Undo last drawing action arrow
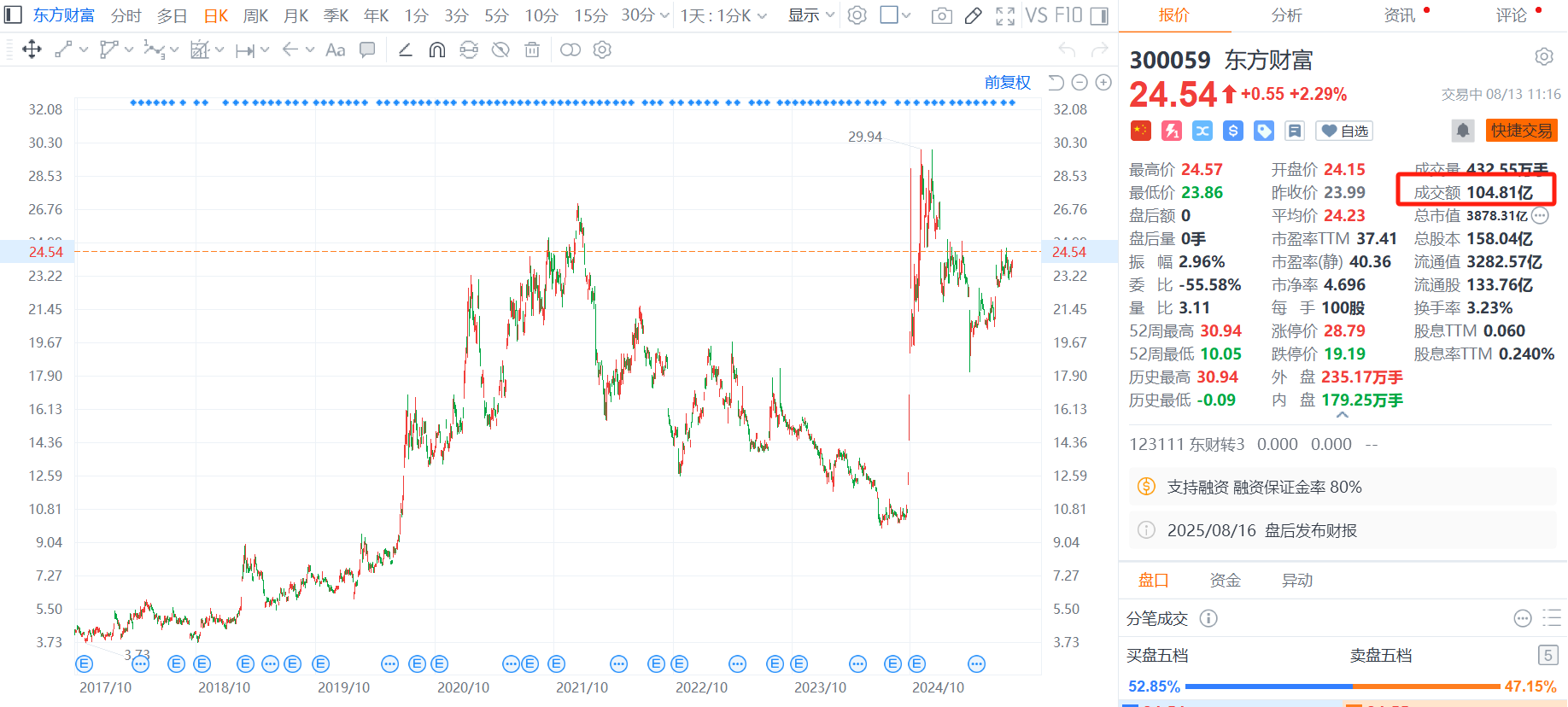Screen dimensions: 1568x707 (1067, 50)
